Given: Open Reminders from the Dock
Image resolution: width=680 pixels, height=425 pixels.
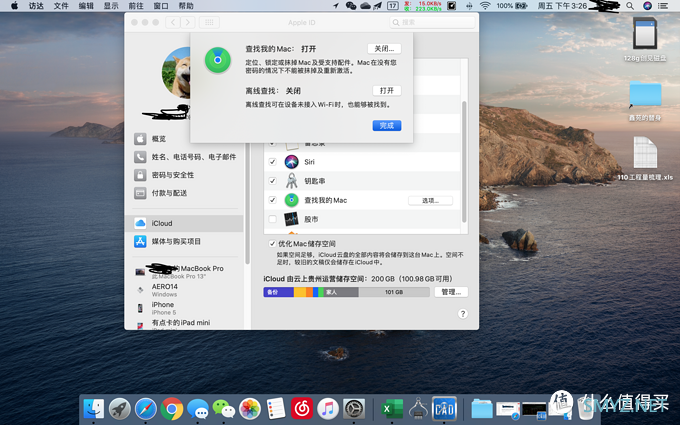Looking at the screenshot, I should point(276,409).
